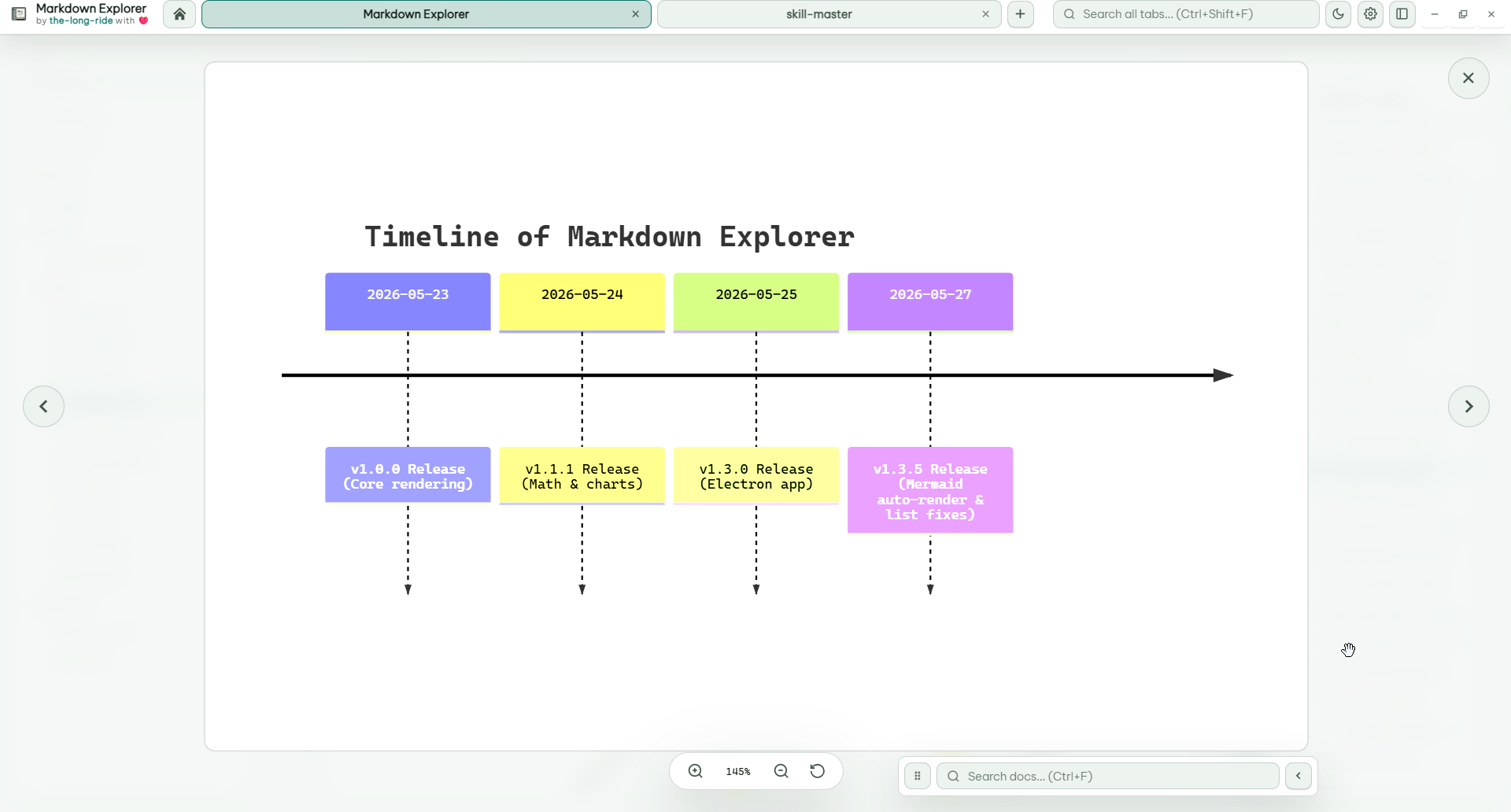Click the 2026-05-27 timeline box

tap(930, 302)
